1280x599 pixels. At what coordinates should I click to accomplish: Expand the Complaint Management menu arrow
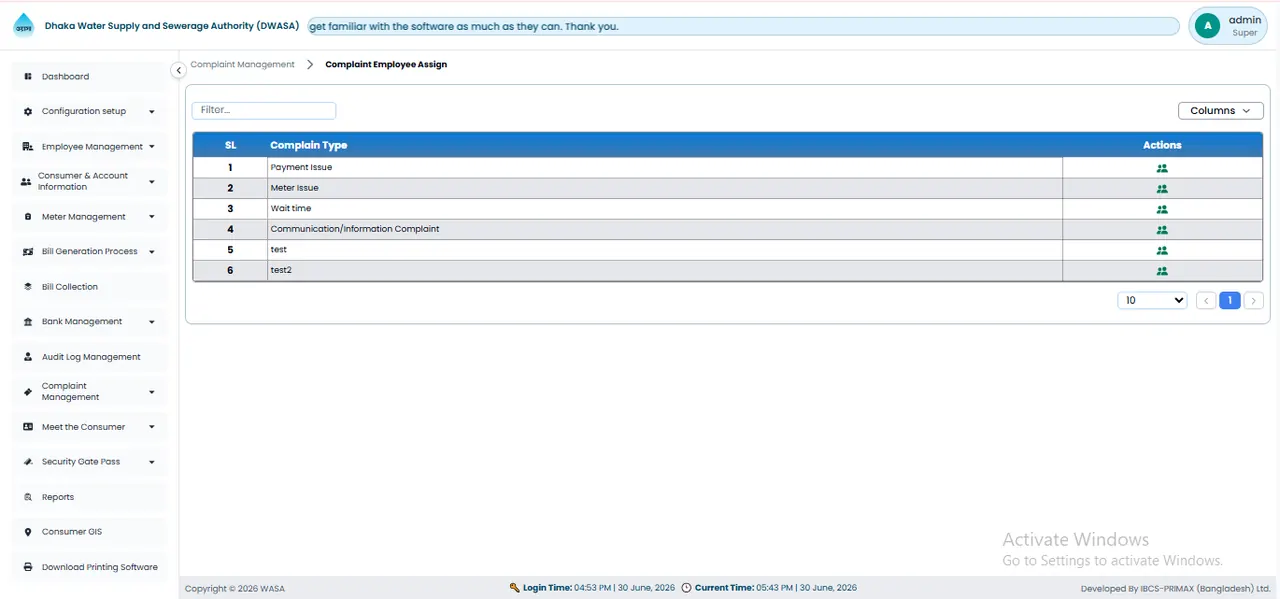click(x=152, y=392)
